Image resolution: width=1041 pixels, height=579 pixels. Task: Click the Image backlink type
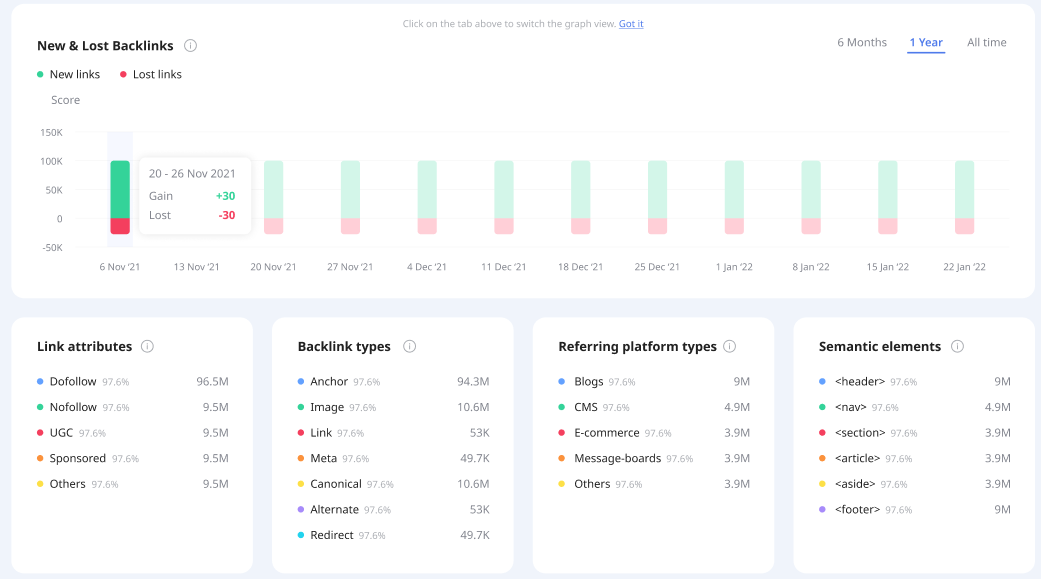[x=394, y=407]
